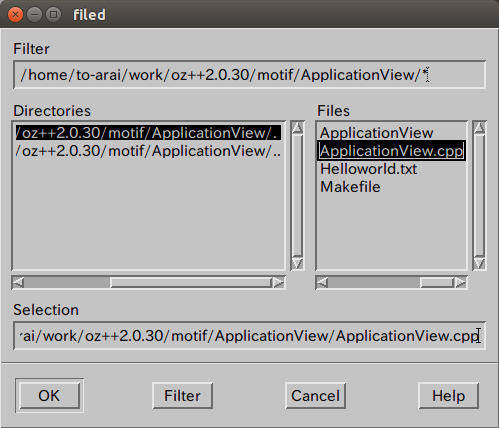This screenshot has width=499, height=428.
Task: Click the Selection path text field
Action: tap(249, 336)
